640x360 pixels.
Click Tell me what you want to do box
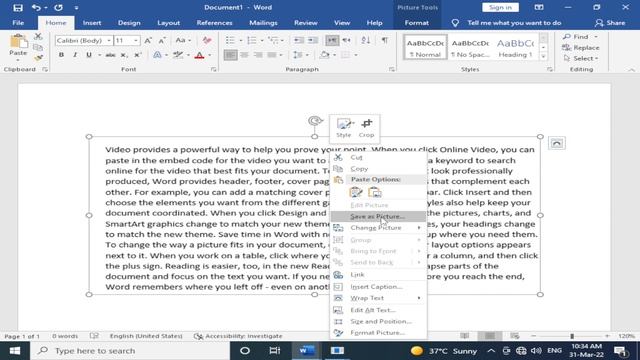pos(514,23)
